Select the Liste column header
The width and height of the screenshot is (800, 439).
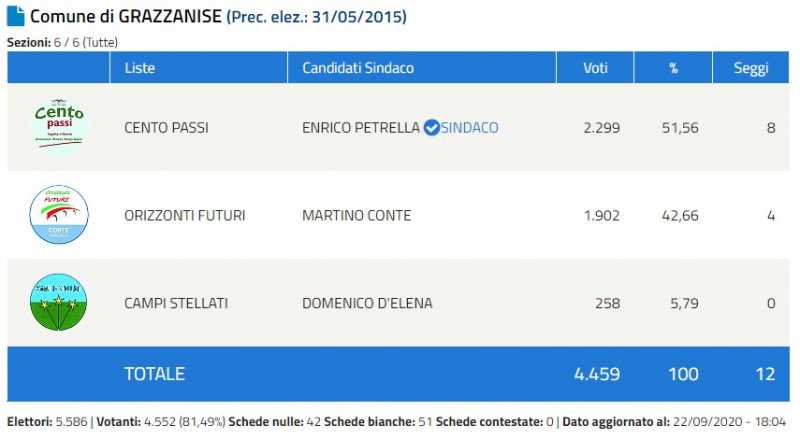coord(139,68)
